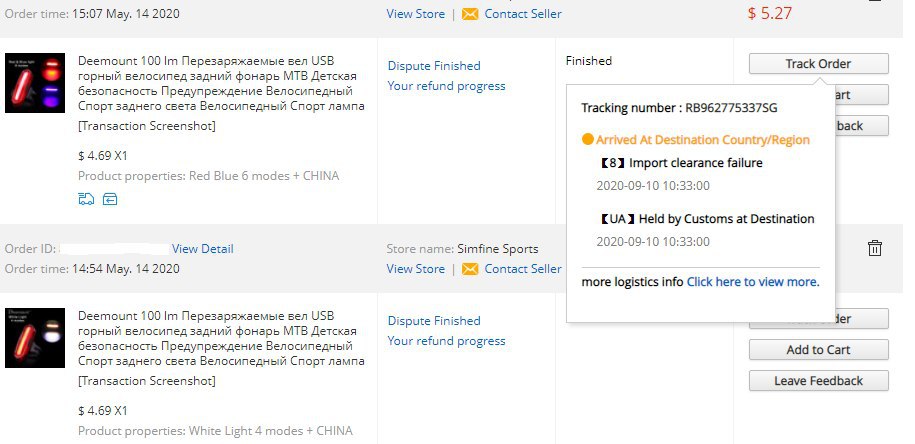915x444 pixels.
Task: Open white light bike lamp thumbnail
Action: click(35, 338)
